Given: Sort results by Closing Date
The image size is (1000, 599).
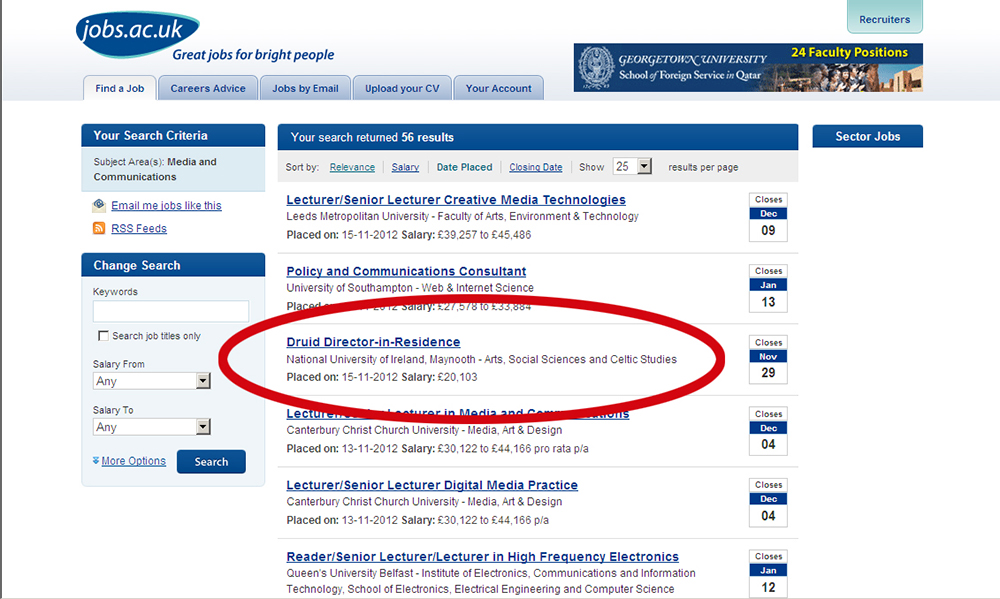Looking at the screenshot, I should click(x=536, y=167).
